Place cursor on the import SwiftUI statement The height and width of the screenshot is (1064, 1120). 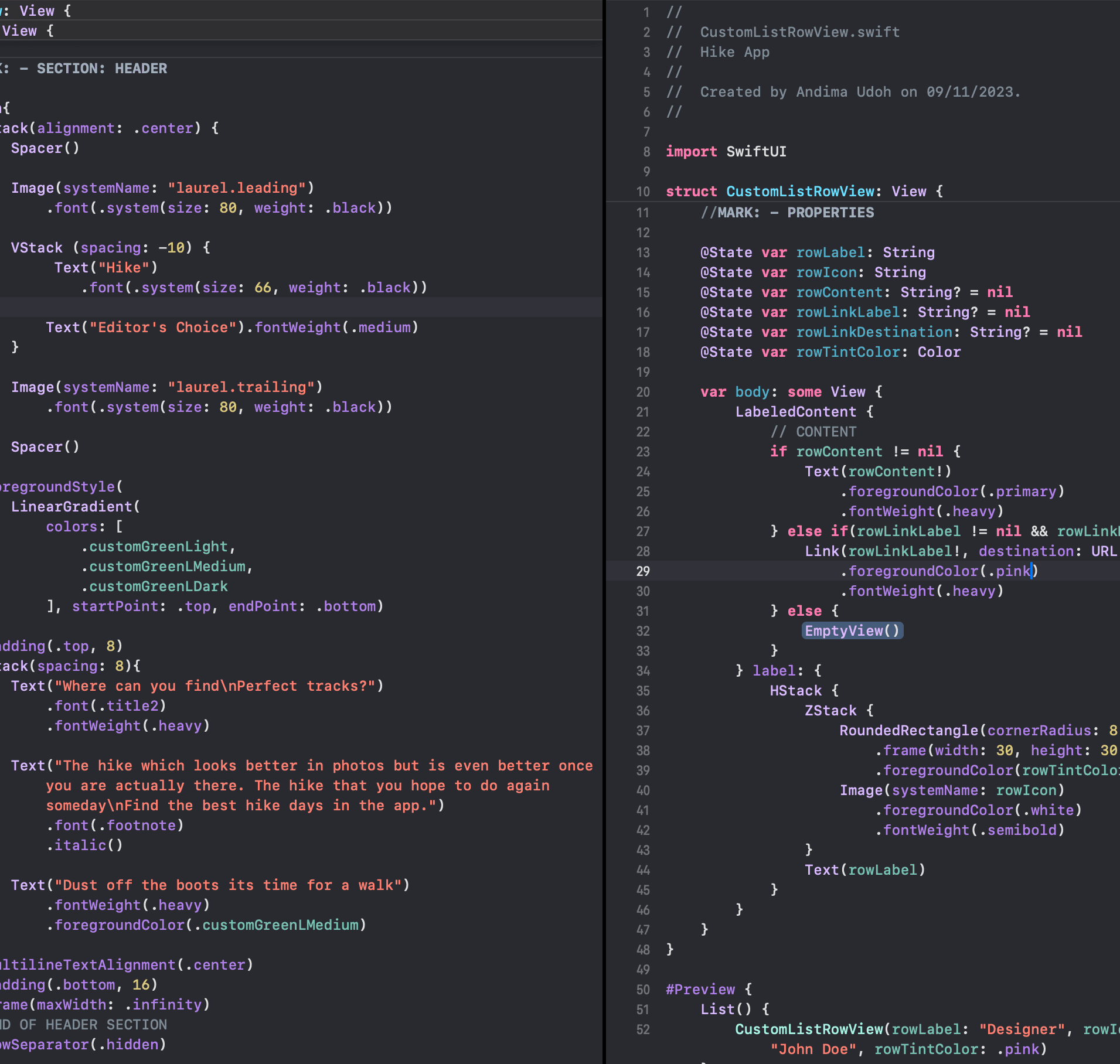[x=726, y=152]
